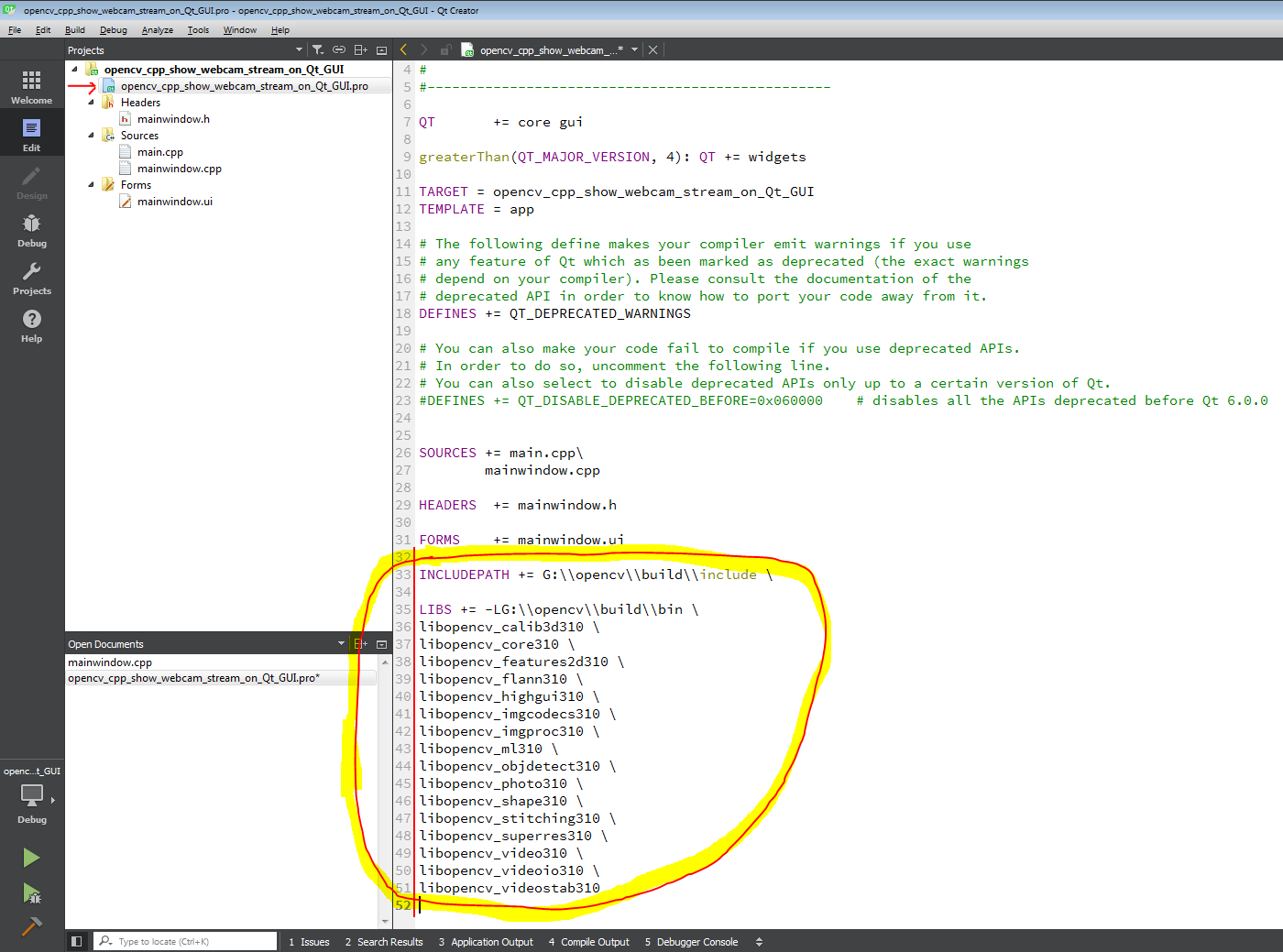This screenshot has height=952, width=1283.
Task: Click the synchronize-with-editor link icon
Action: [x=338, y=49]
